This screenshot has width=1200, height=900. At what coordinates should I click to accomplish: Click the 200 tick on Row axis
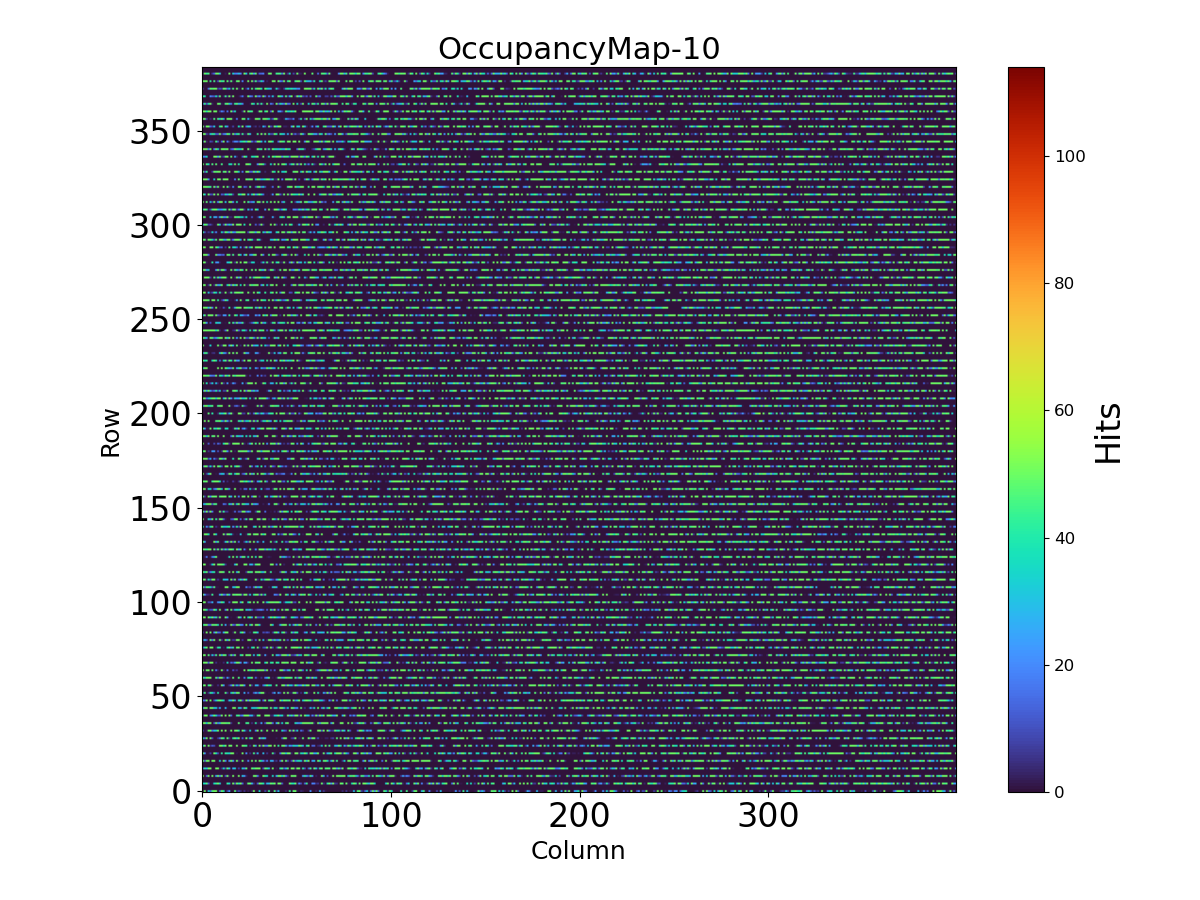click(160, 414)
